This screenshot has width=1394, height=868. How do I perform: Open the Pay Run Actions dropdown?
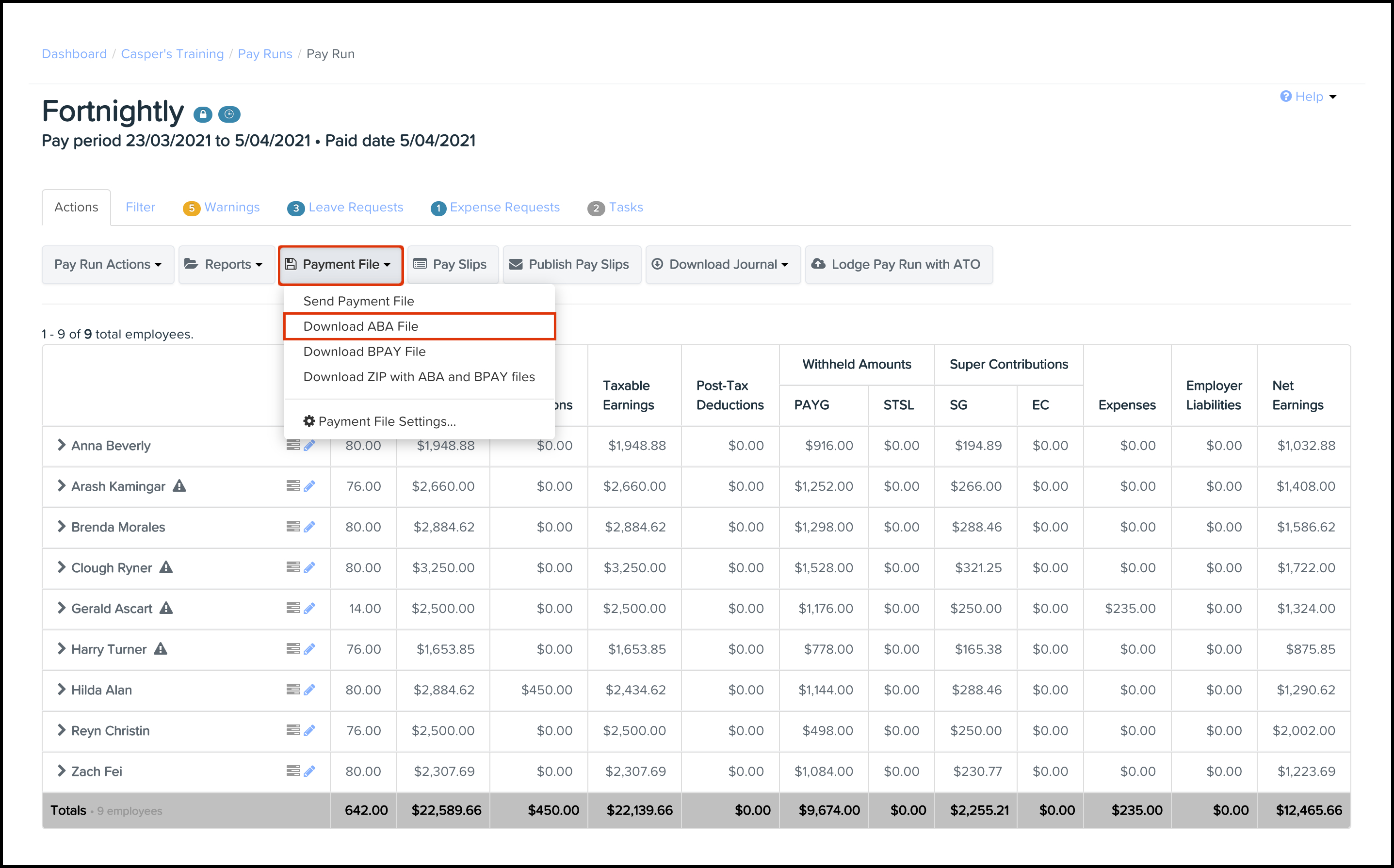[107, 264]
